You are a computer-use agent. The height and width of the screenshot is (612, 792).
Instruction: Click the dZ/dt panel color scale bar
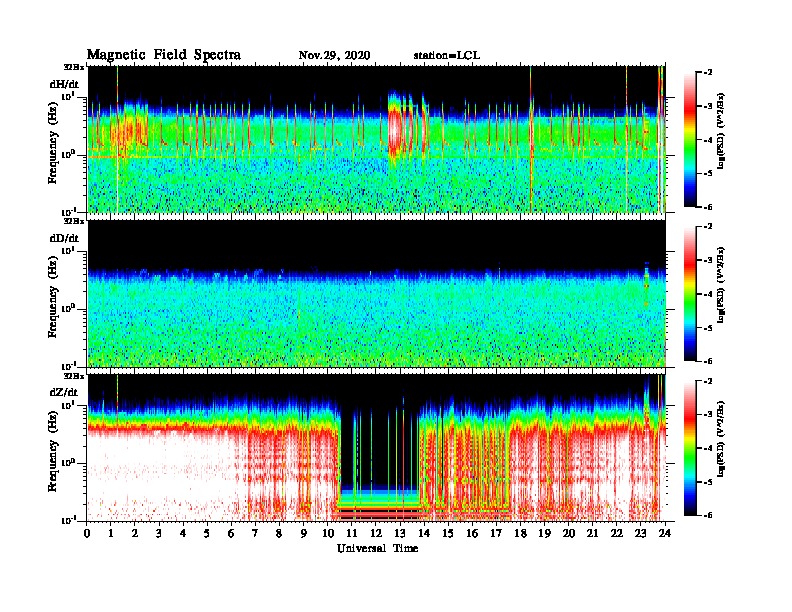[x=690, y=448]
